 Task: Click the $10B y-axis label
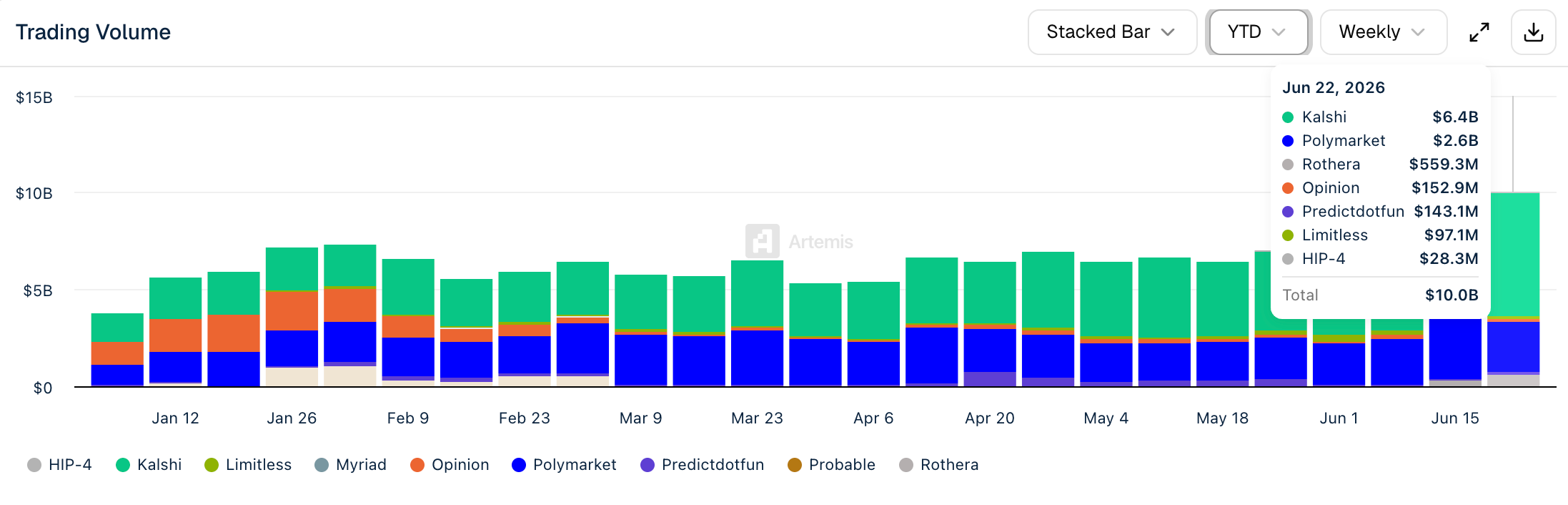[x=34, y=193]
